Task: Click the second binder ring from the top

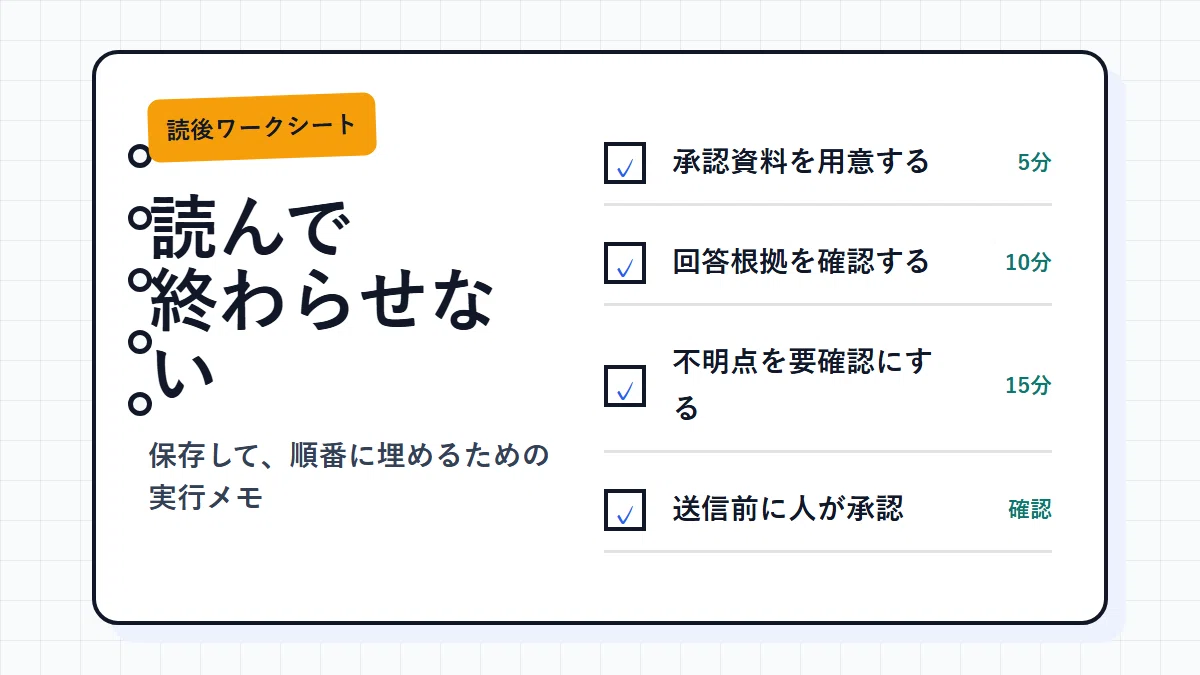Action: [140, 217]
